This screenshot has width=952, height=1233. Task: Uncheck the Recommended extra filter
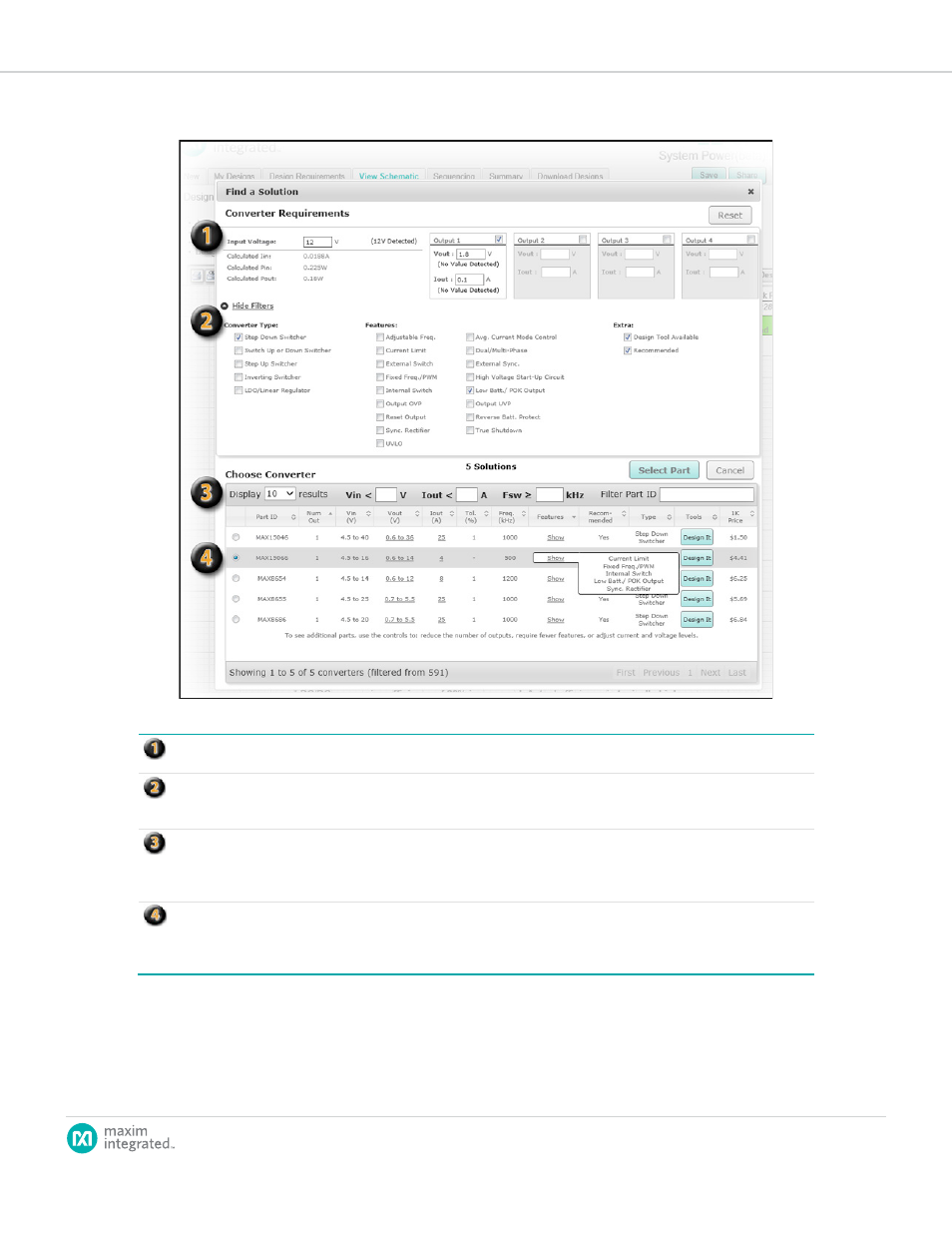[628, 350]
